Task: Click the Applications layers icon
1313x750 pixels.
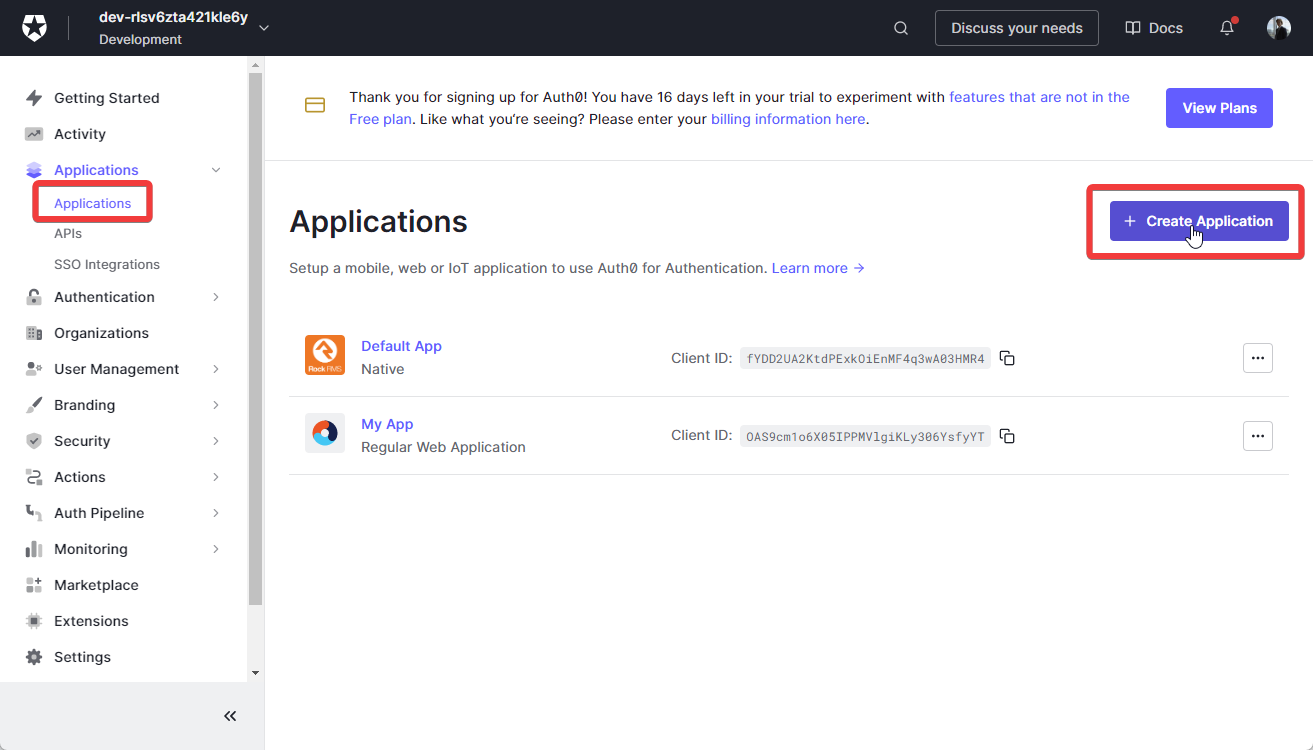Action: point(34,170)
